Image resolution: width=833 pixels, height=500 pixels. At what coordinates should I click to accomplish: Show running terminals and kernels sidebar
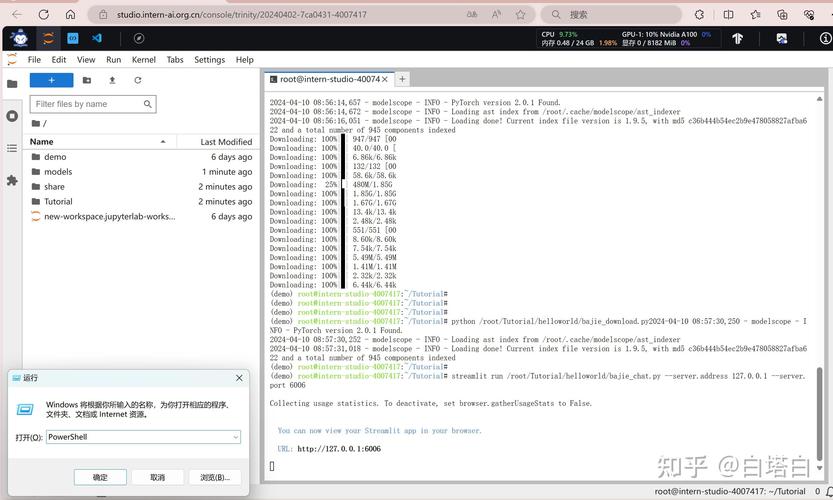(12, 116)
